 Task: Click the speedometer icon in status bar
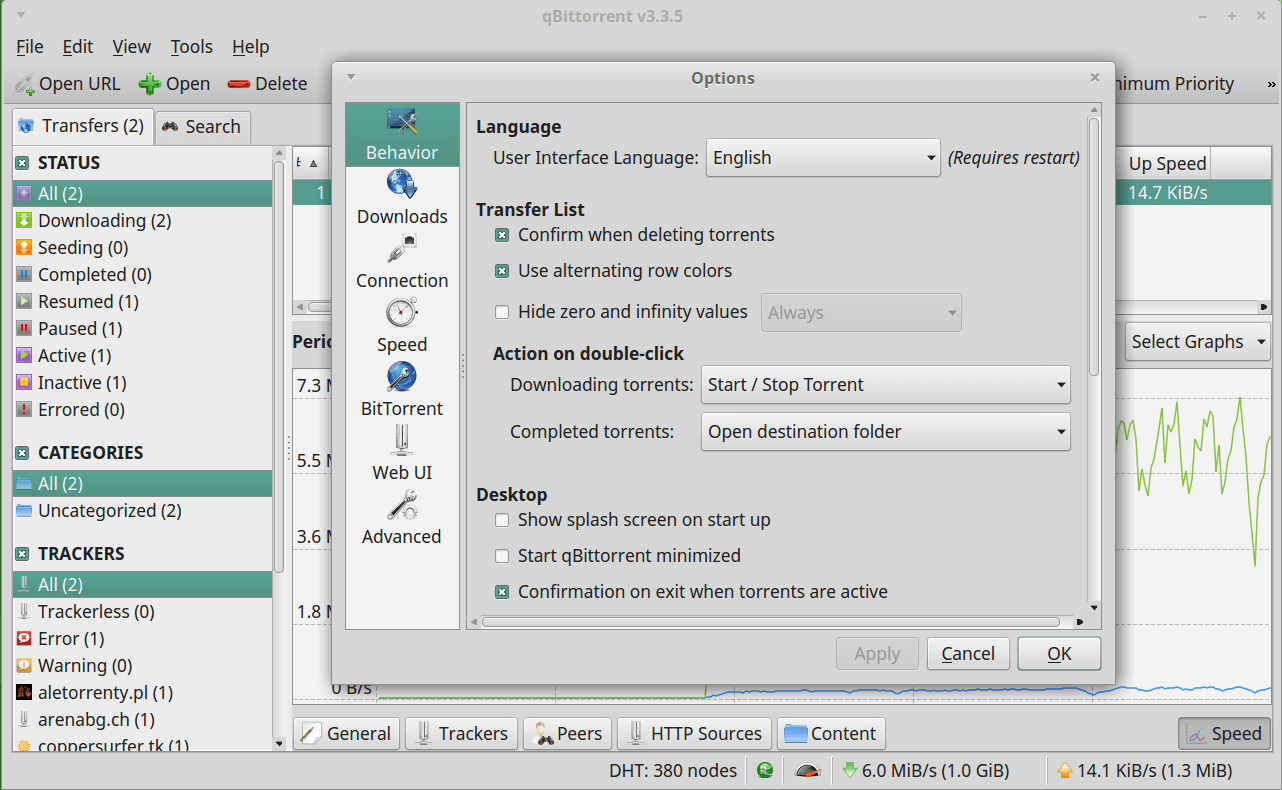808,771
